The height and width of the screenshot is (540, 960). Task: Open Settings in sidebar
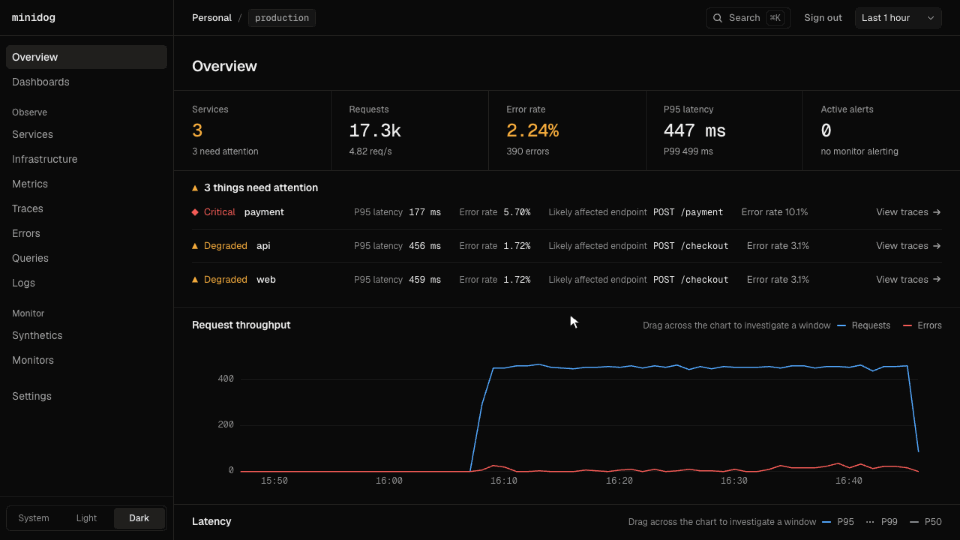click(x=86, y=396)
